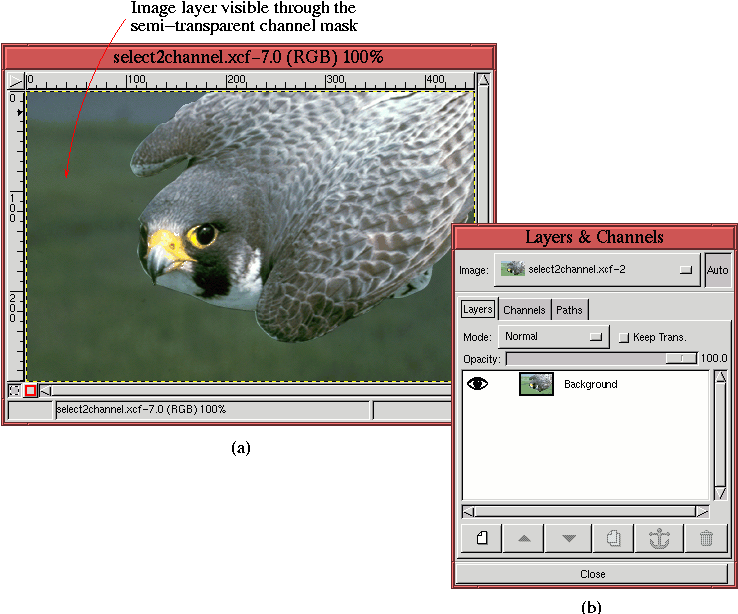This screenshot has width=738, height=614.
Task: Select the Background layer thumbnail
Action: 536,384
